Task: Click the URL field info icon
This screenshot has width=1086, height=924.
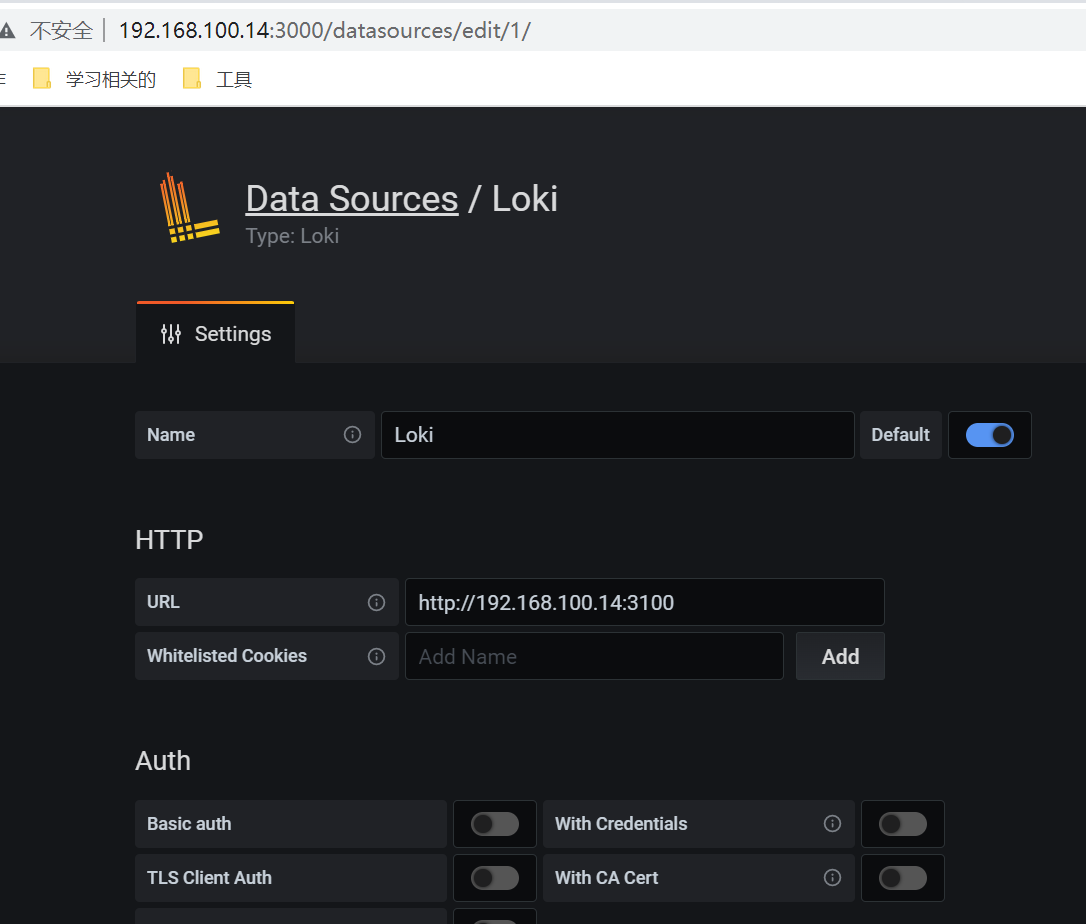Action: (376, 603)
